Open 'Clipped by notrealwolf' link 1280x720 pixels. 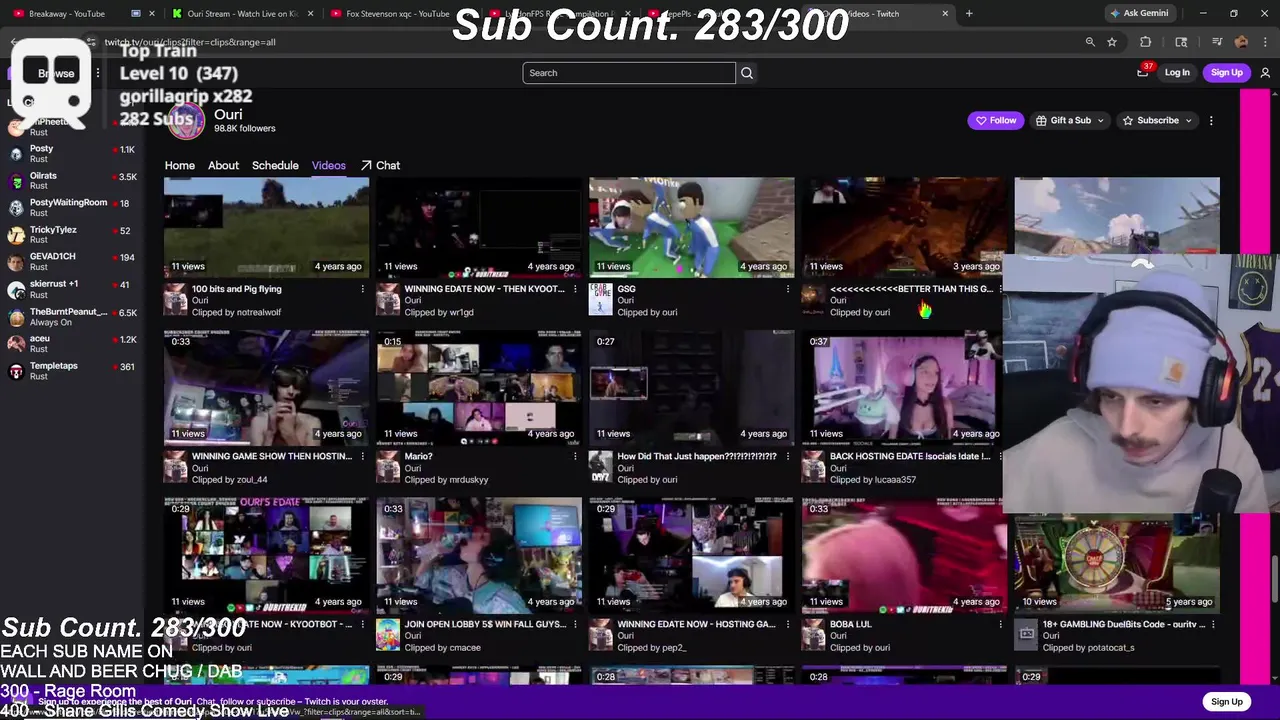pos(236,312)
